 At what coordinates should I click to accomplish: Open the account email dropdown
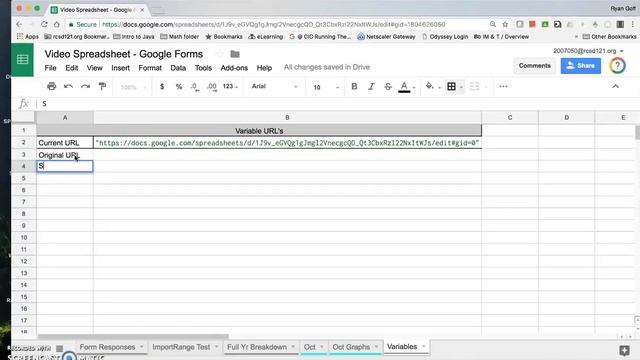(x=589, y=51)
